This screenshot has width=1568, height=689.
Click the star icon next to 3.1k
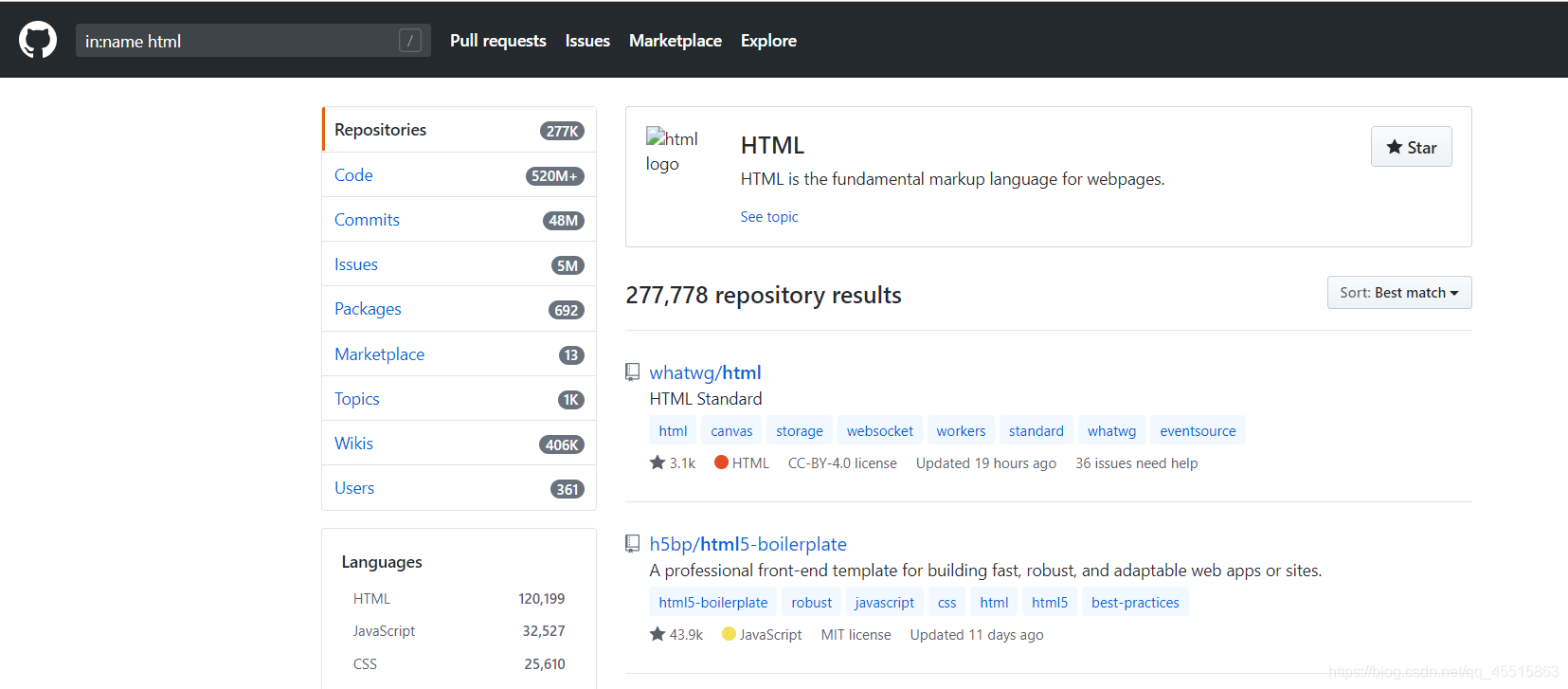tap(658, 462)
